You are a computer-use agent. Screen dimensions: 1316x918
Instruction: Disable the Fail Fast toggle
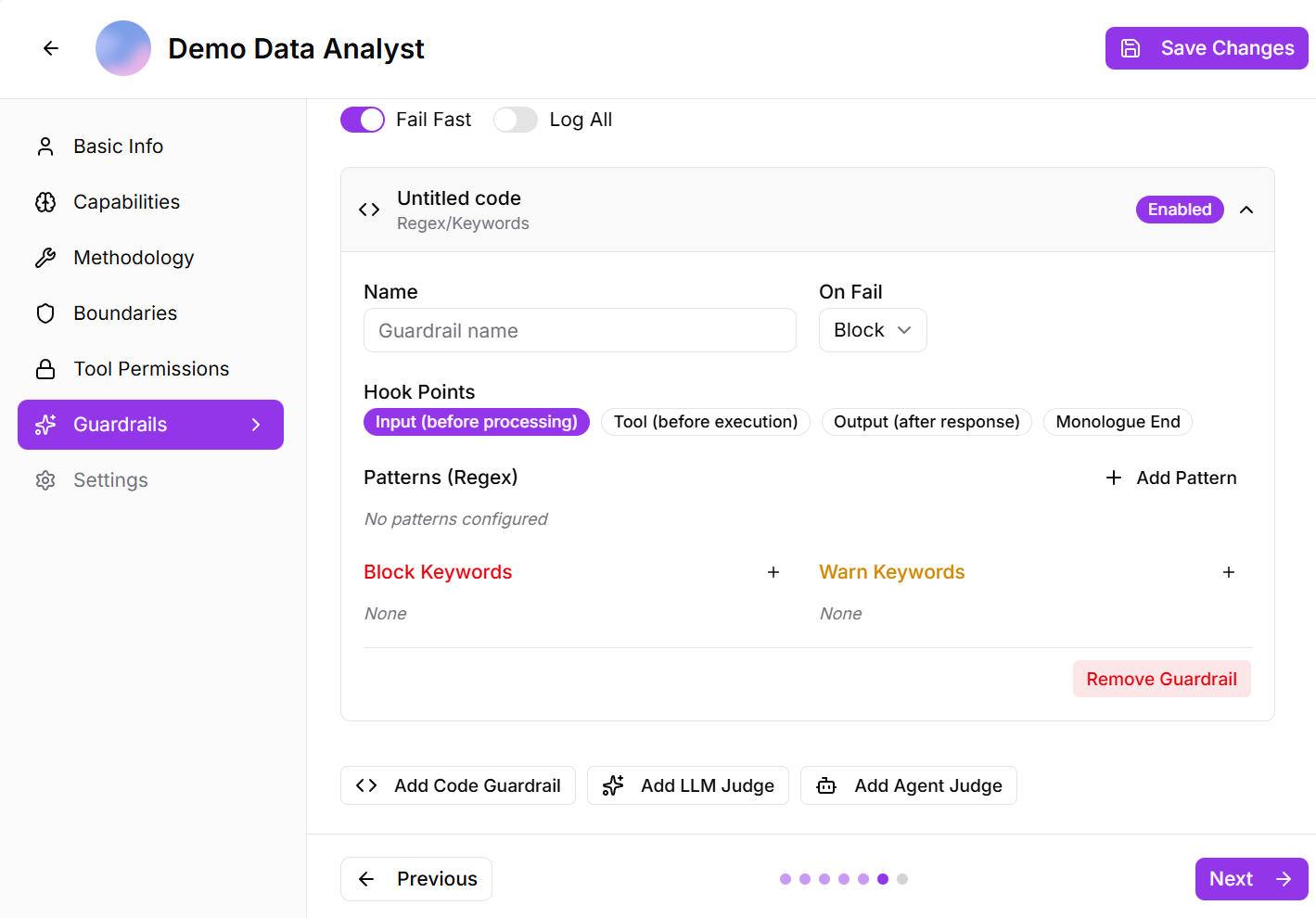[363, 120]
